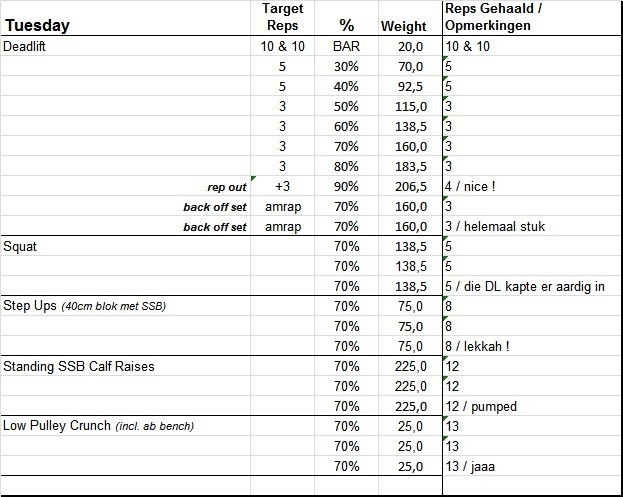
Task: Select the +3 target reps cell
Action: (x=282, y=187)
